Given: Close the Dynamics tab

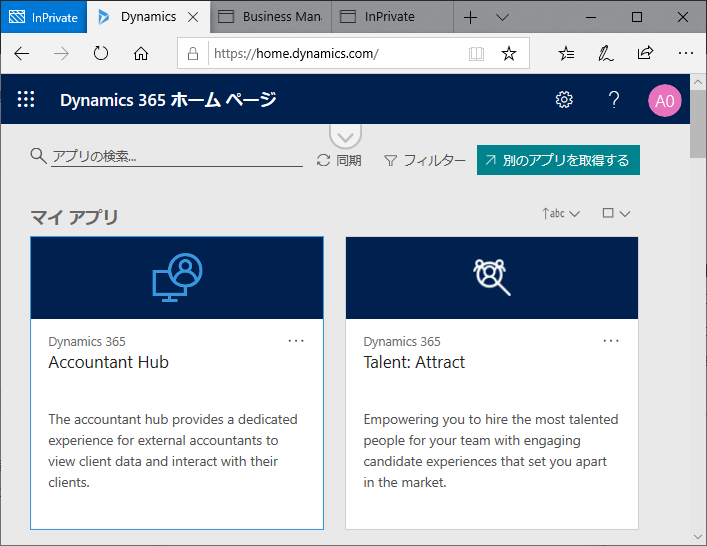Looking at the screenshot, I should click(x=193, y=17).
